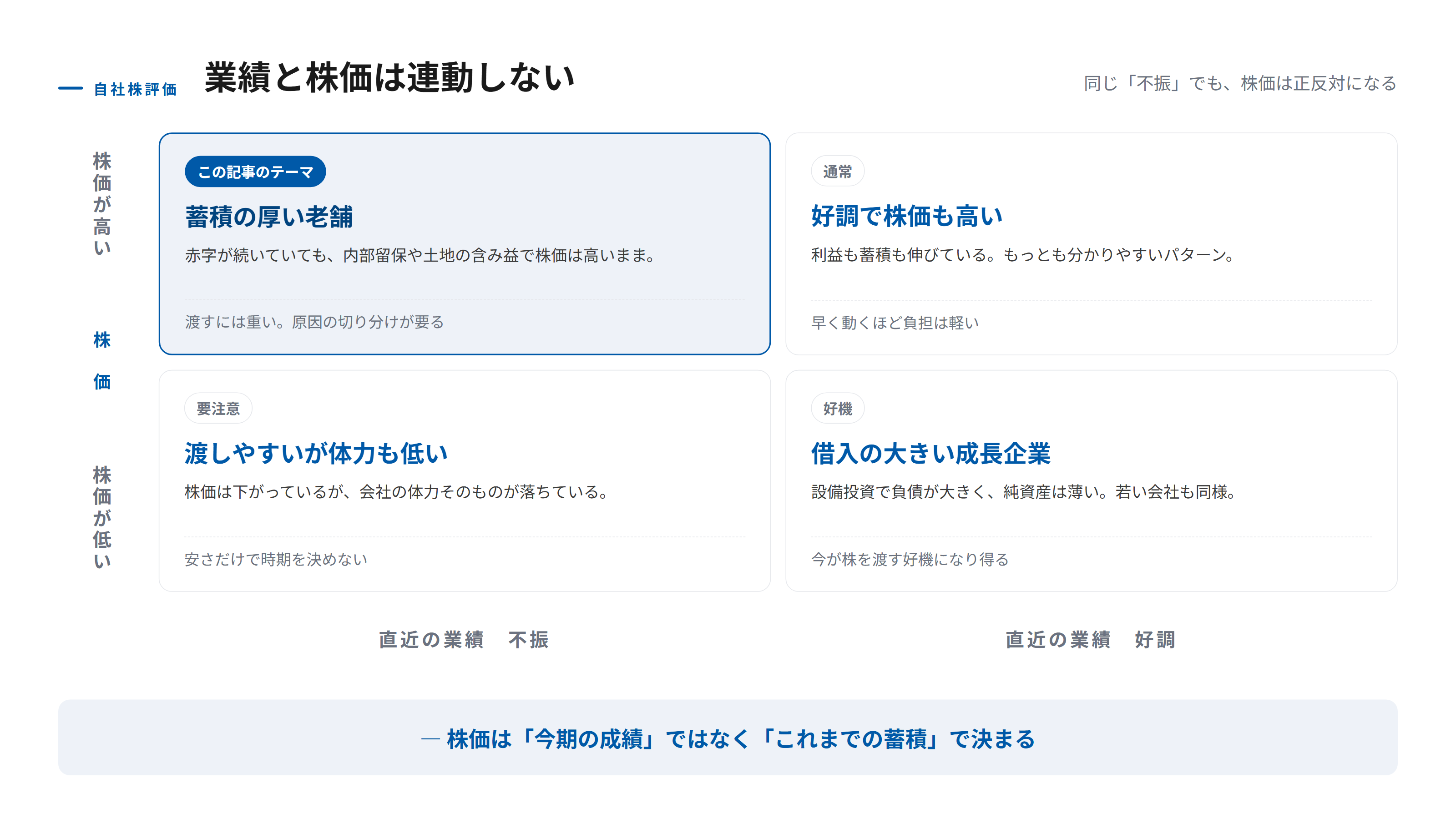The height and width of the screenshot is (819, 1456).
Task: Click the axis label 「直近の業績 好調」
Action: click(x=1091, y=640)
